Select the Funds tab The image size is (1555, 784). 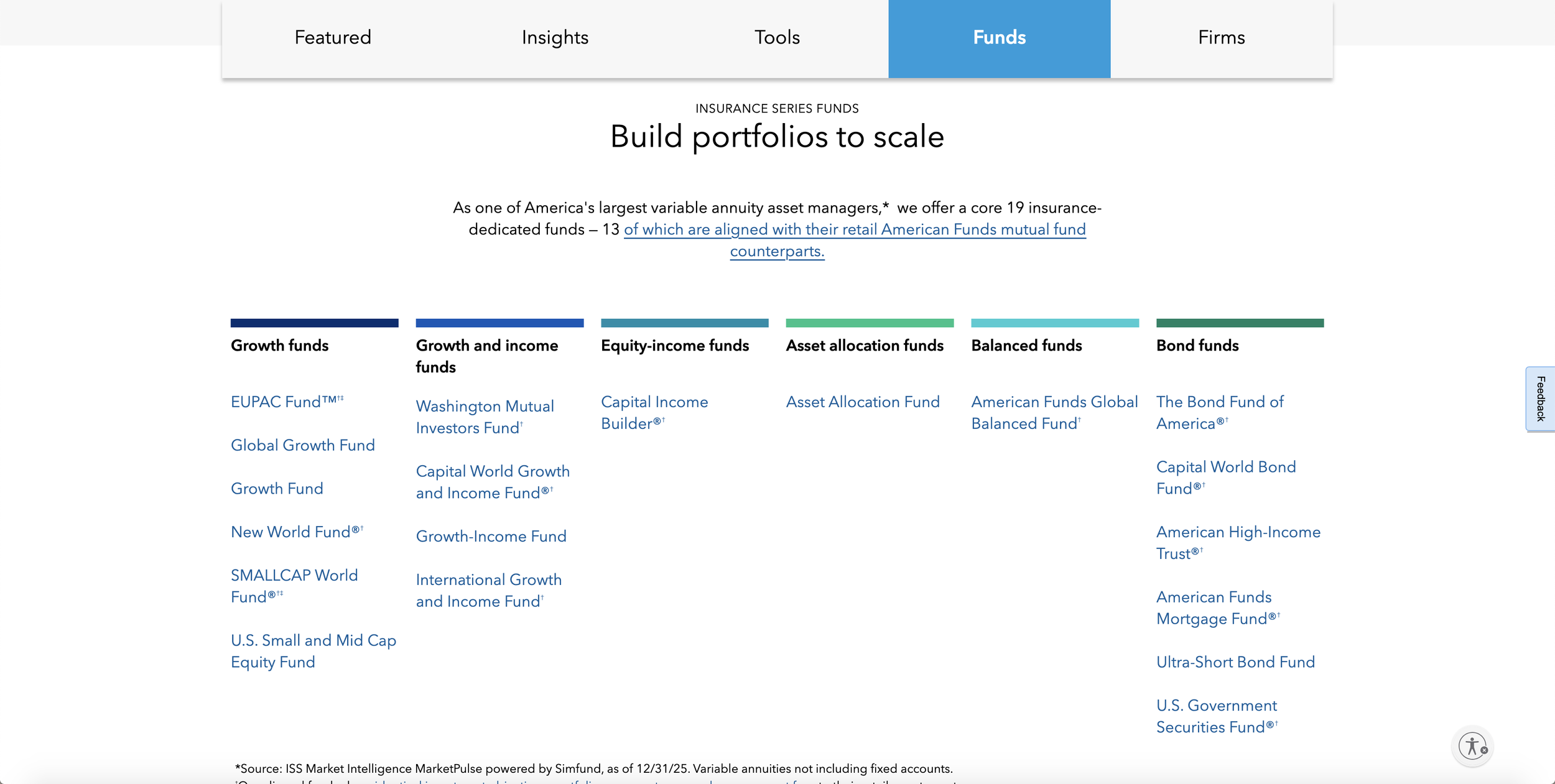[x=1000, y=38]
